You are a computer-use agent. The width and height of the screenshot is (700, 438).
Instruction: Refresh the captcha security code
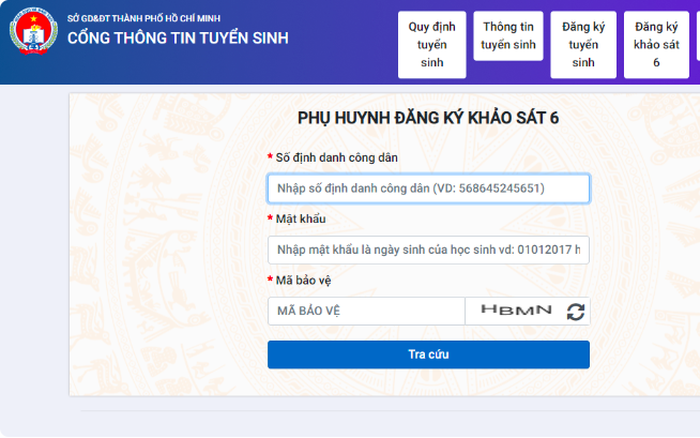pyautogui.click(x=575, y=312)
